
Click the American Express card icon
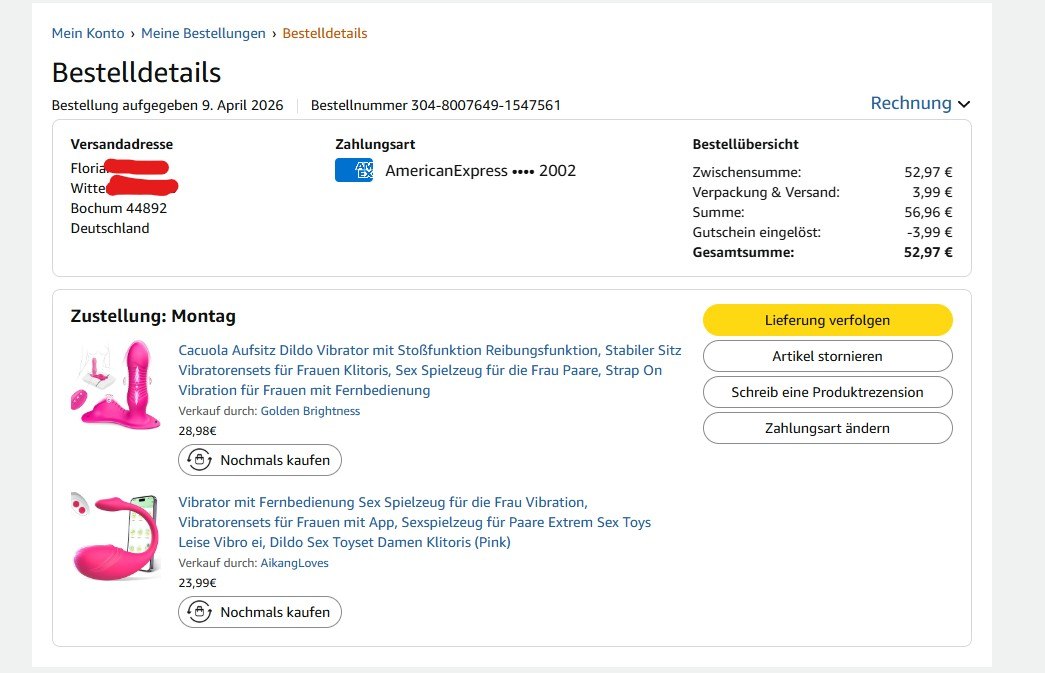click(x=353, y=171)
